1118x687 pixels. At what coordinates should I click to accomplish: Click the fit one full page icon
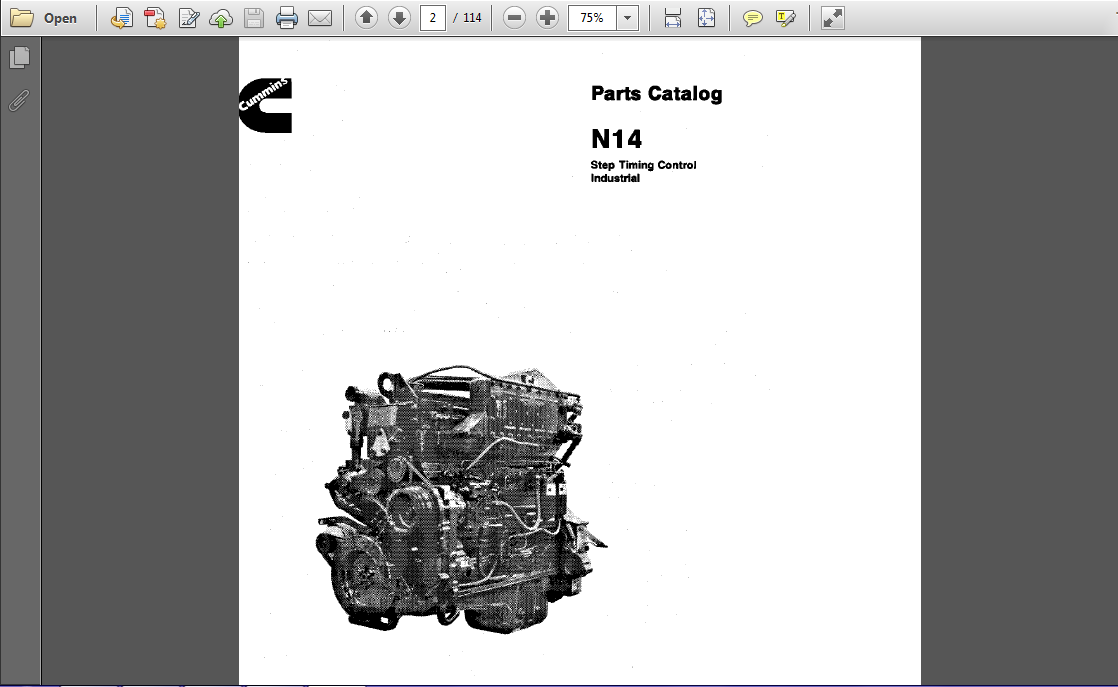[706, 18]
